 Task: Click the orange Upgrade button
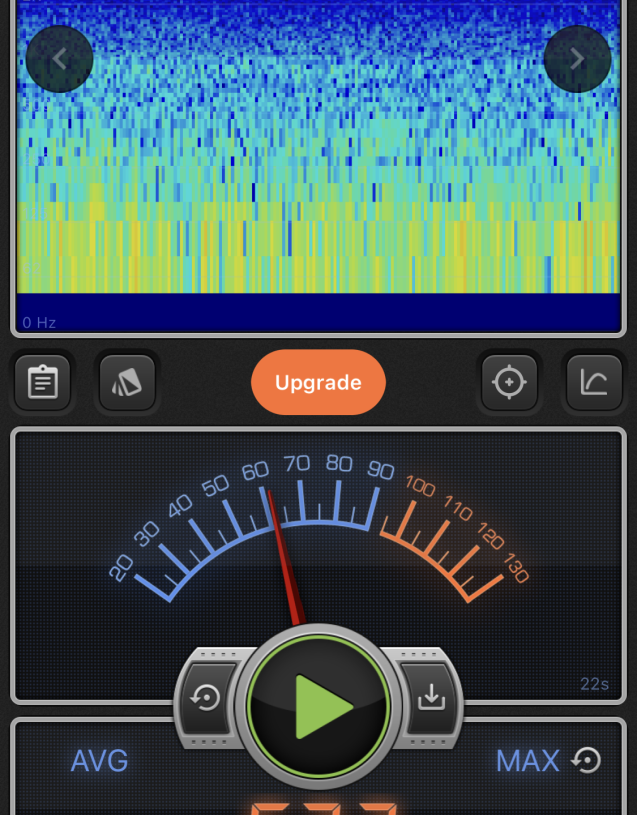point(318,382)
